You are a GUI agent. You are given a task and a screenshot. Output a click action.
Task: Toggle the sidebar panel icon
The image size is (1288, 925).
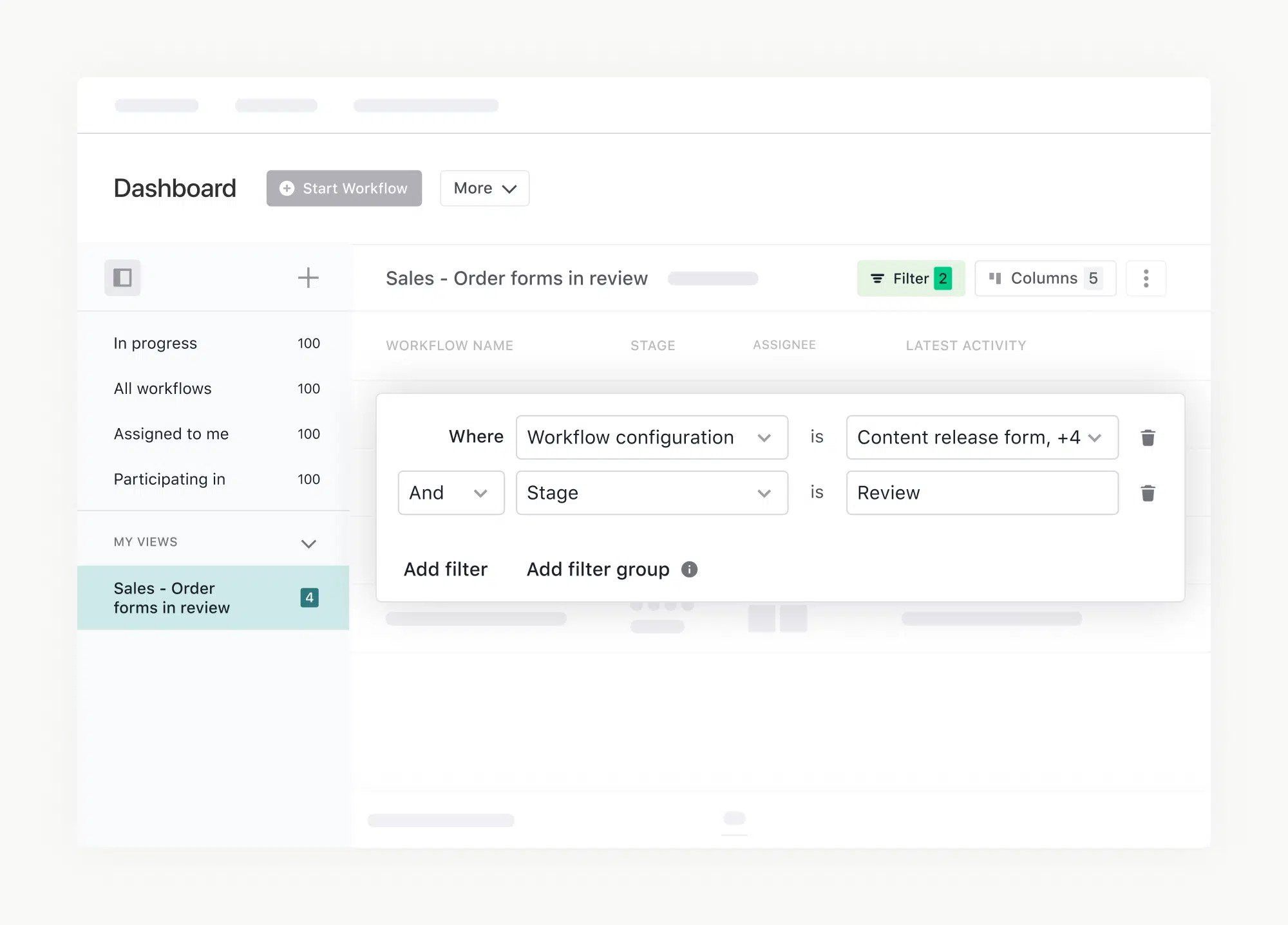(x=122, y=278)
